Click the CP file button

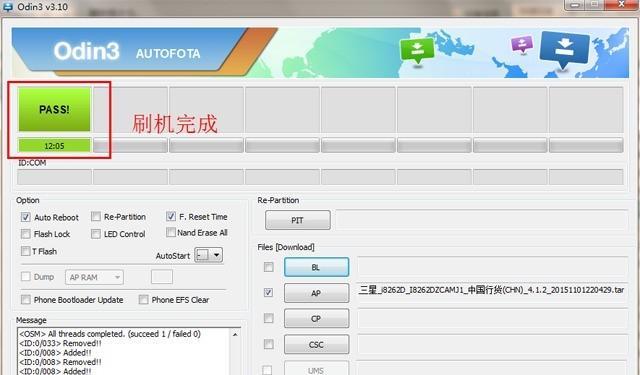click(x=316, y=319)
